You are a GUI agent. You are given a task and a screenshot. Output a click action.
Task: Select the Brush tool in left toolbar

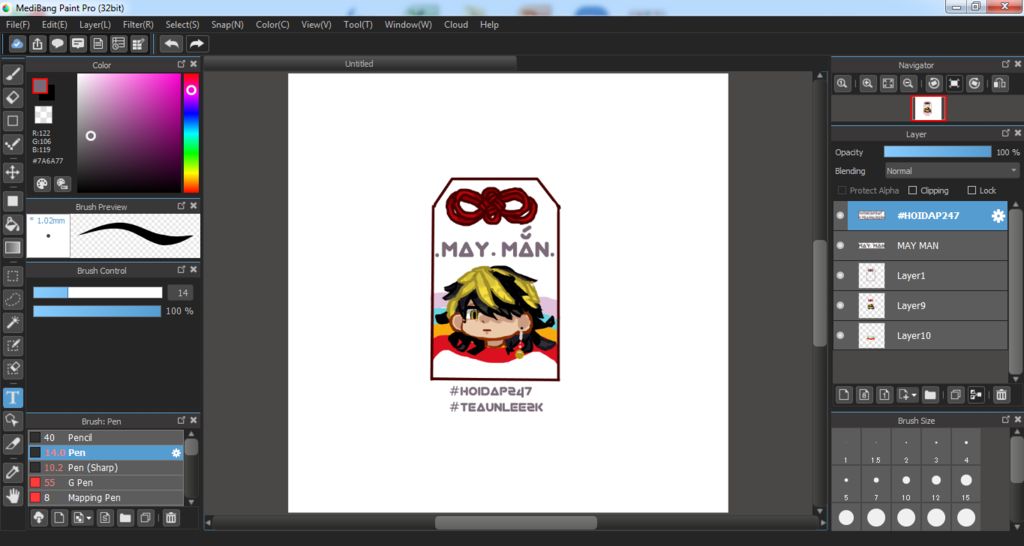click(12, 74)
